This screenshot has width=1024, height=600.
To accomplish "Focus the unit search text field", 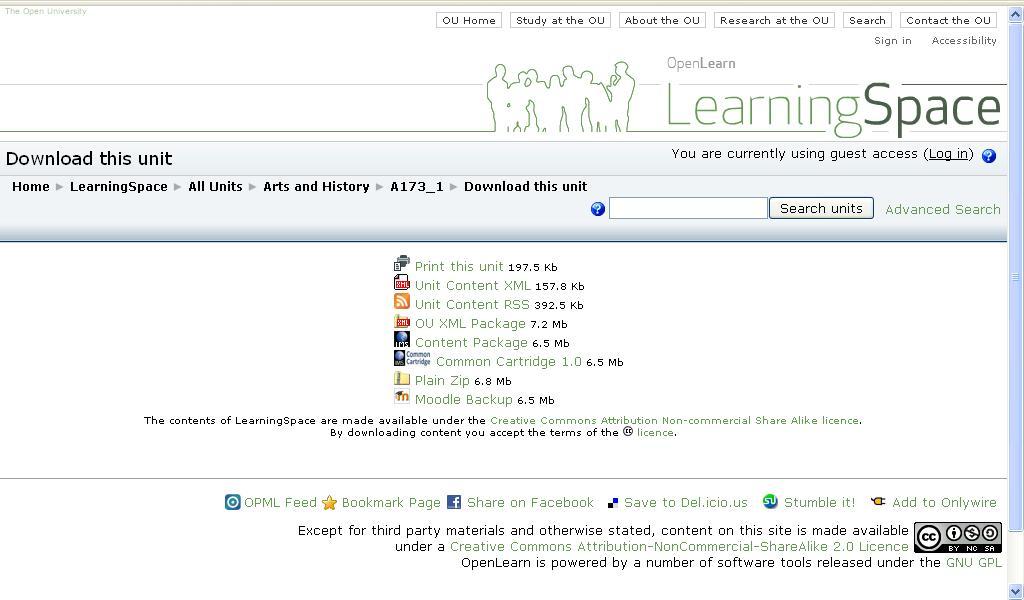I will [x=688, y=208].
